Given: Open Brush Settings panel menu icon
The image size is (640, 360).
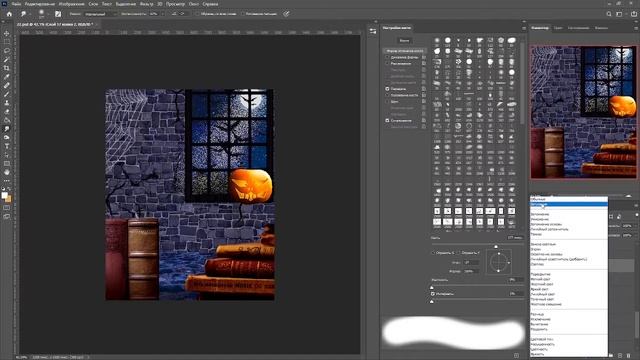Looking at the screenshot, I should [524, 28].
